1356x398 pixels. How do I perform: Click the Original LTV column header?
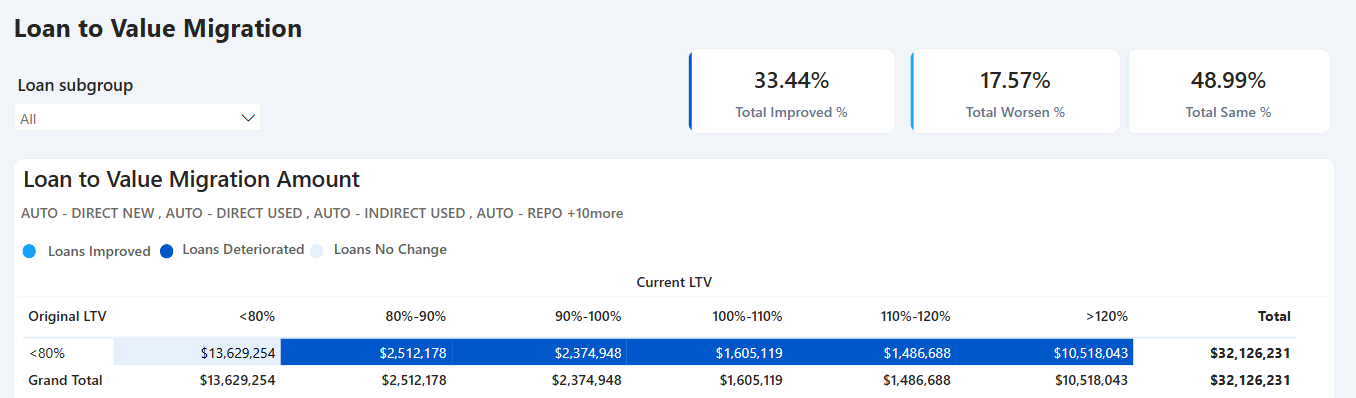click(x=67, y=316)
